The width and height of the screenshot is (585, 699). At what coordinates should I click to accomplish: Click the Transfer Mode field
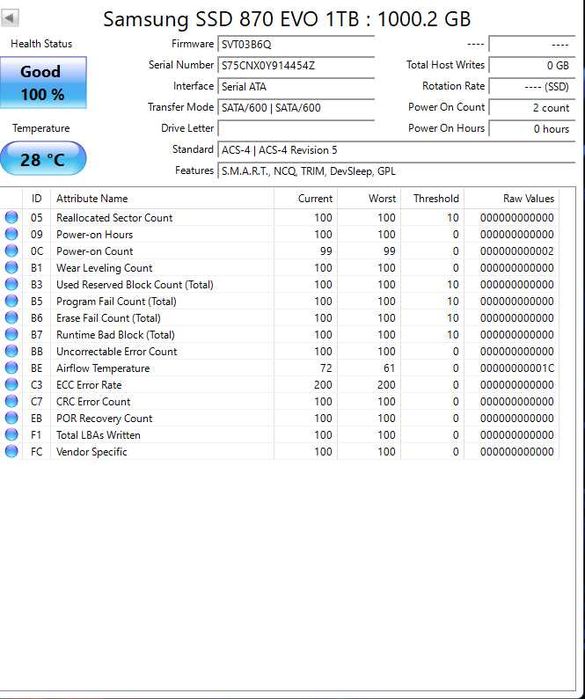click(x=296, y=107)
